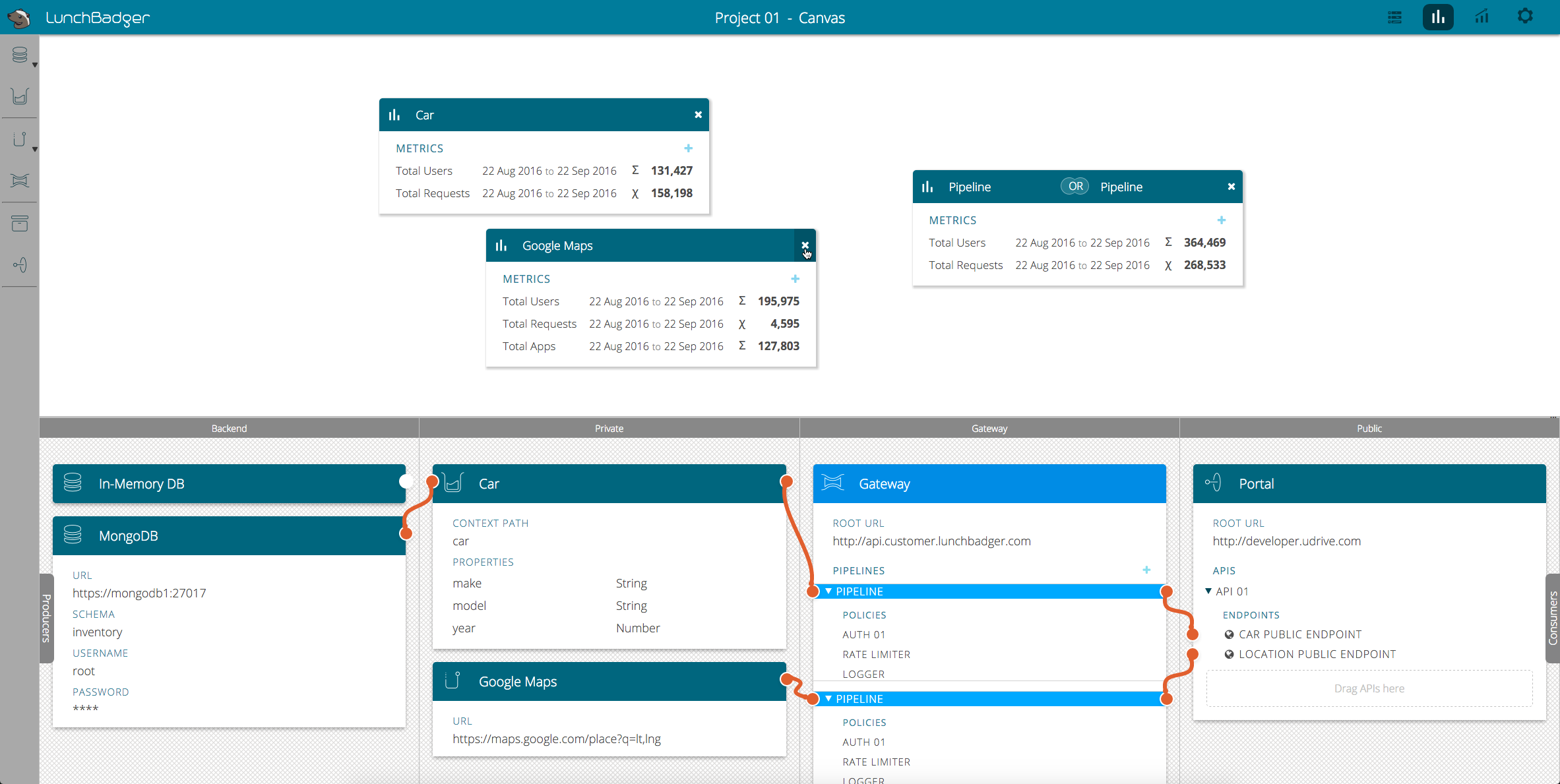Viewport: 1560px width, 784px height.
Task: Open the Consumers side tab
Action: (1553, 618)
